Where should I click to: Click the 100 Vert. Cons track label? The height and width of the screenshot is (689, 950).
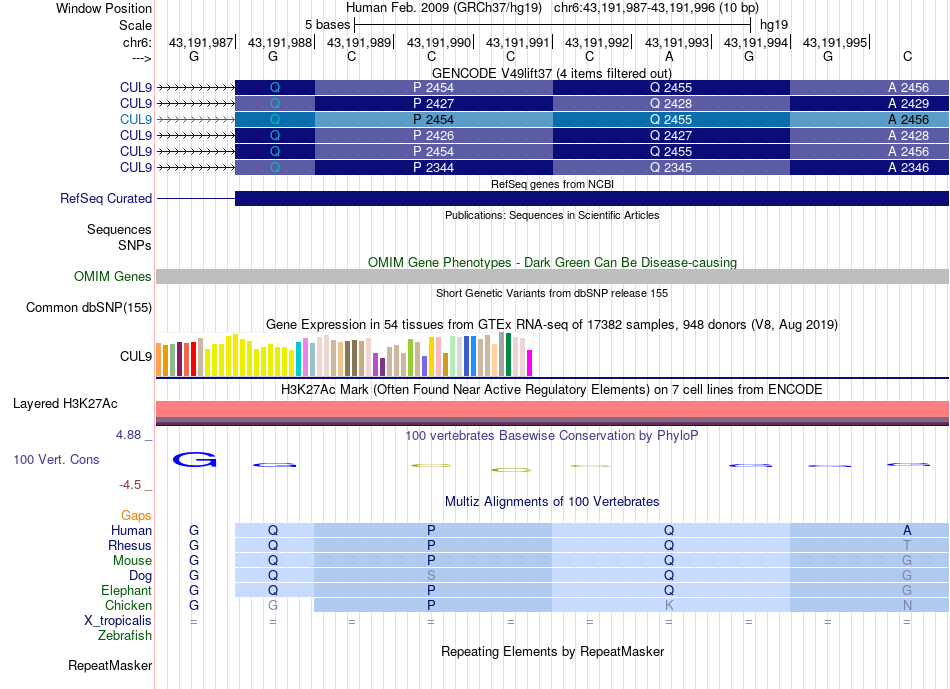pyautogui.click(x=56, y=459)
